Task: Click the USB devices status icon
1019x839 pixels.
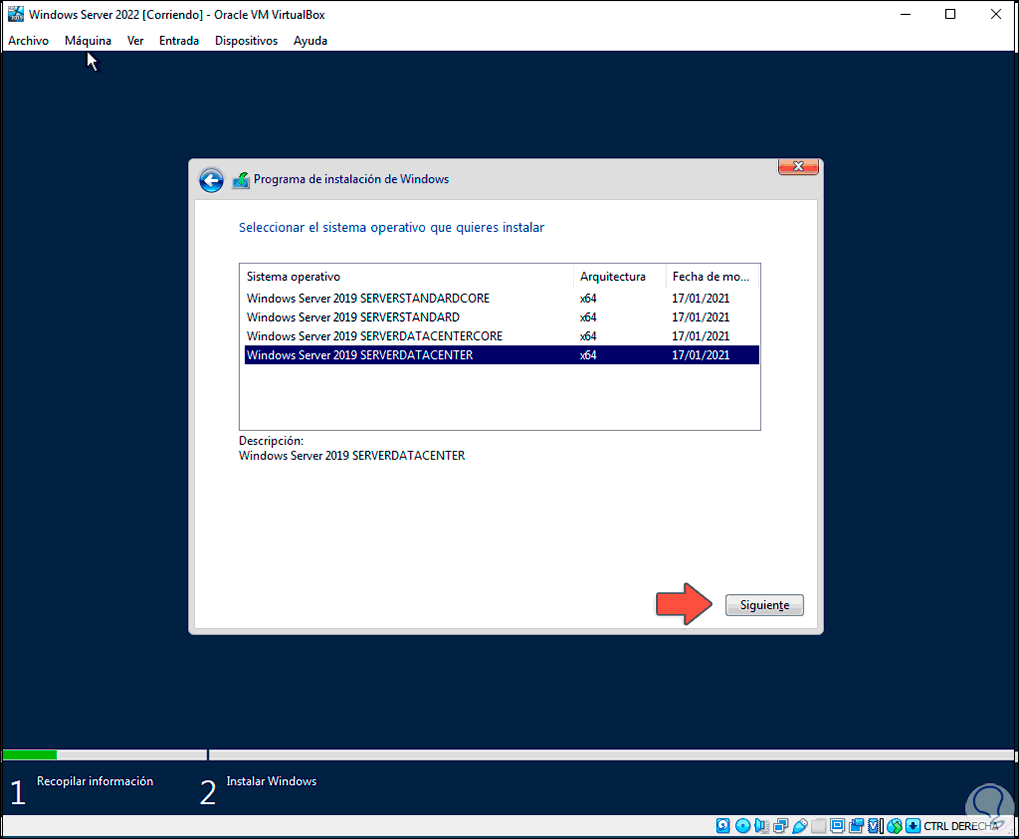Action: (800, 826)
